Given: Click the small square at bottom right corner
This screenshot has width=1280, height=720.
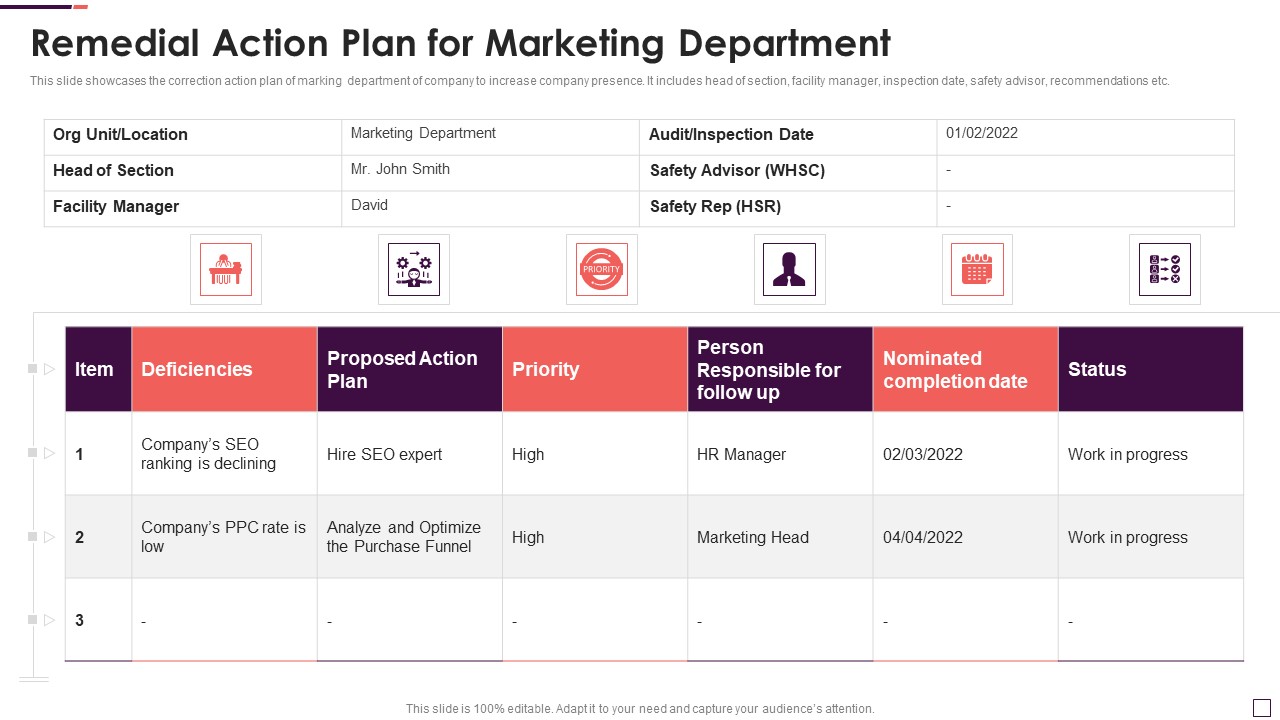Looking at the screenshot, I should pos(1262,708).
